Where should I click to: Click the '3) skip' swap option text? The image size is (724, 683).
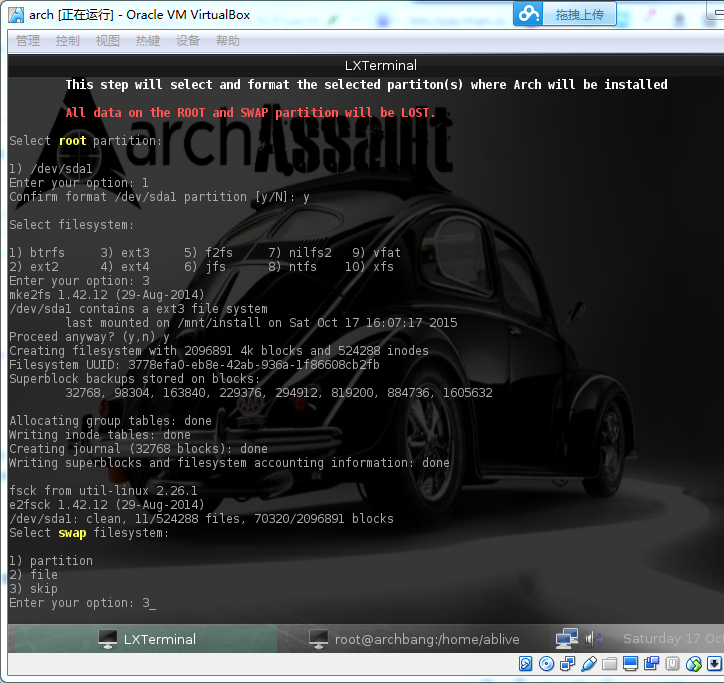click(x=33, y=589)
